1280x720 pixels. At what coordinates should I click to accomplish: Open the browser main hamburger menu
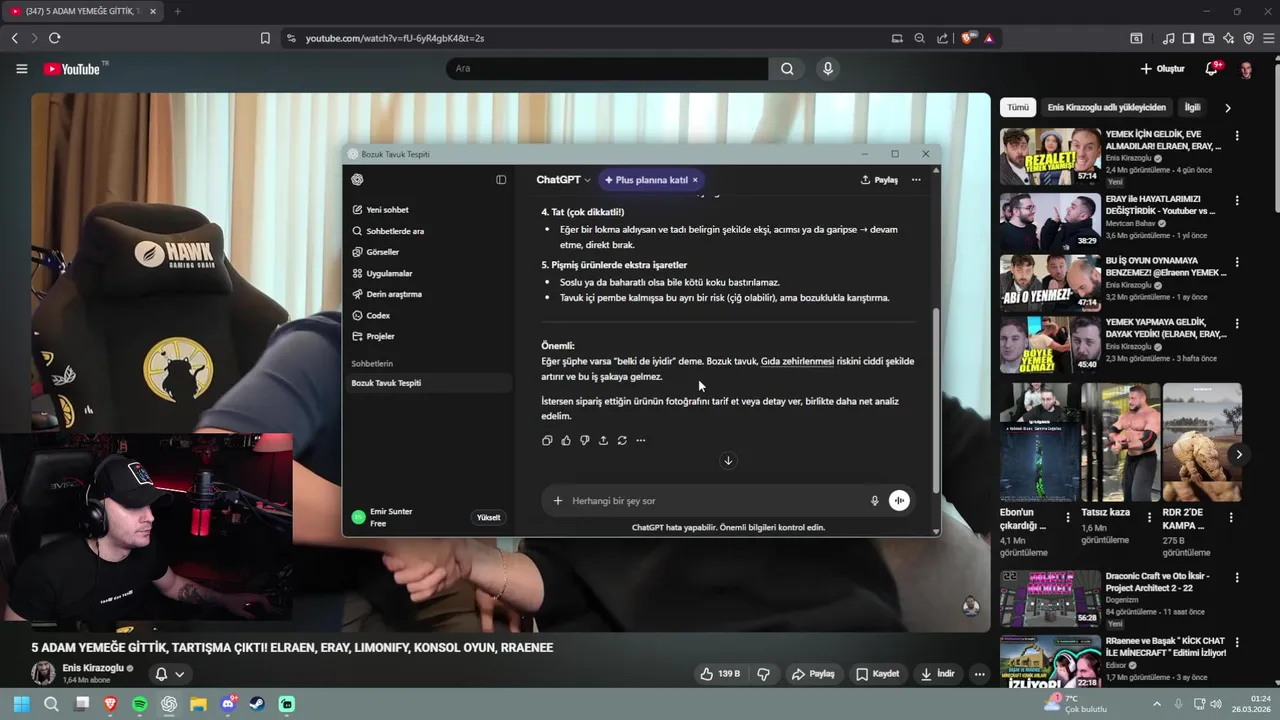(x=1268, y=38)
